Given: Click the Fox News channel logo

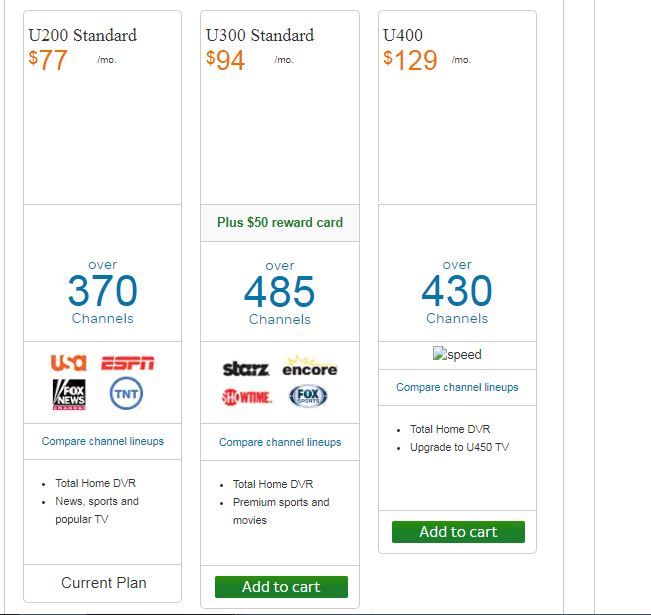Looking at the screenshot, I should coord(69,394).
